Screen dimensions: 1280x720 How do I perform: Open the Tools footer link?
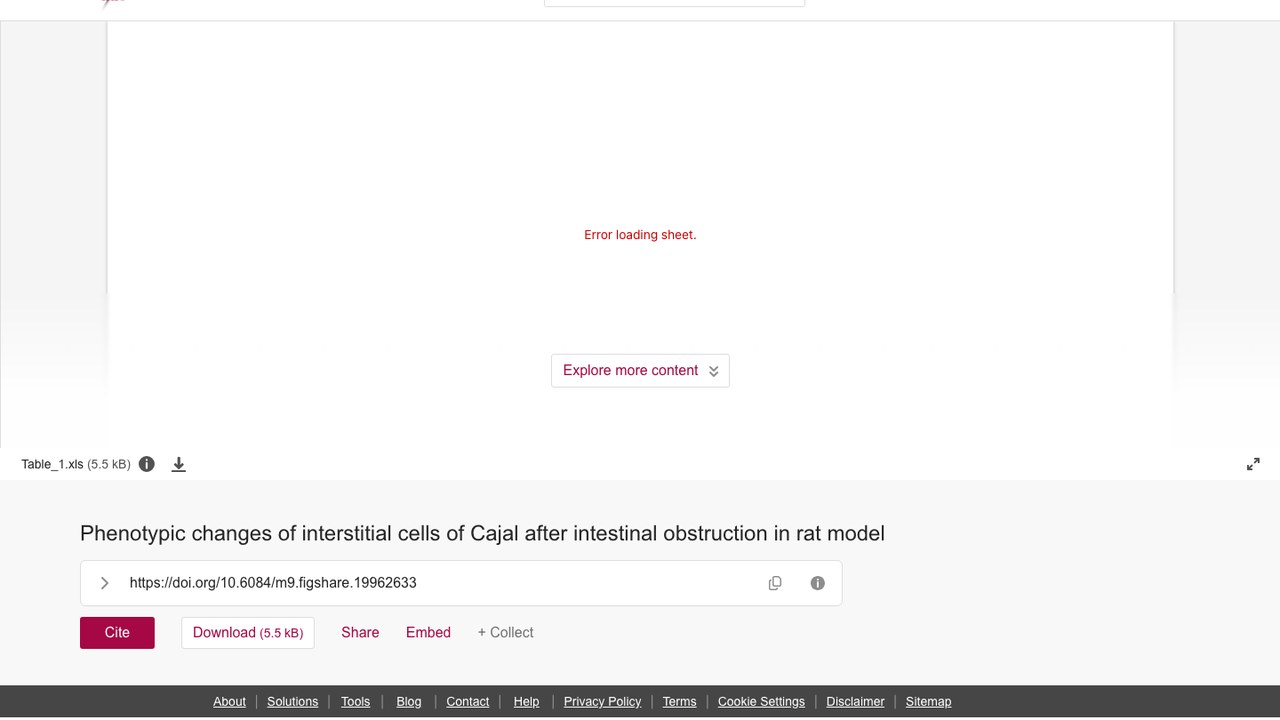tap(355, 702)
